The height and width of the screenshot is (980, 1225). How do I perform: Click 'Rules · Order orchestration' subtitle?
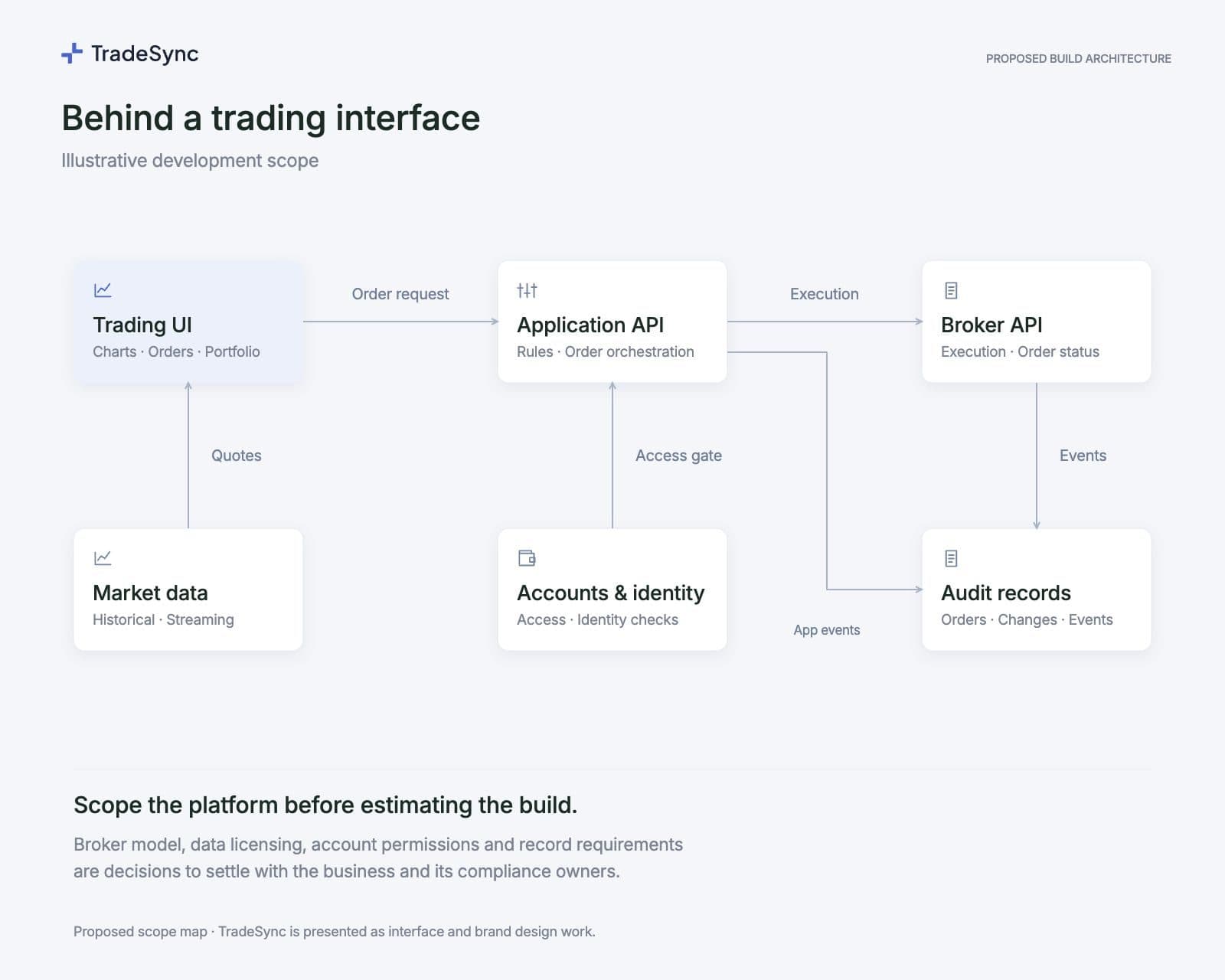pos(606,351)
